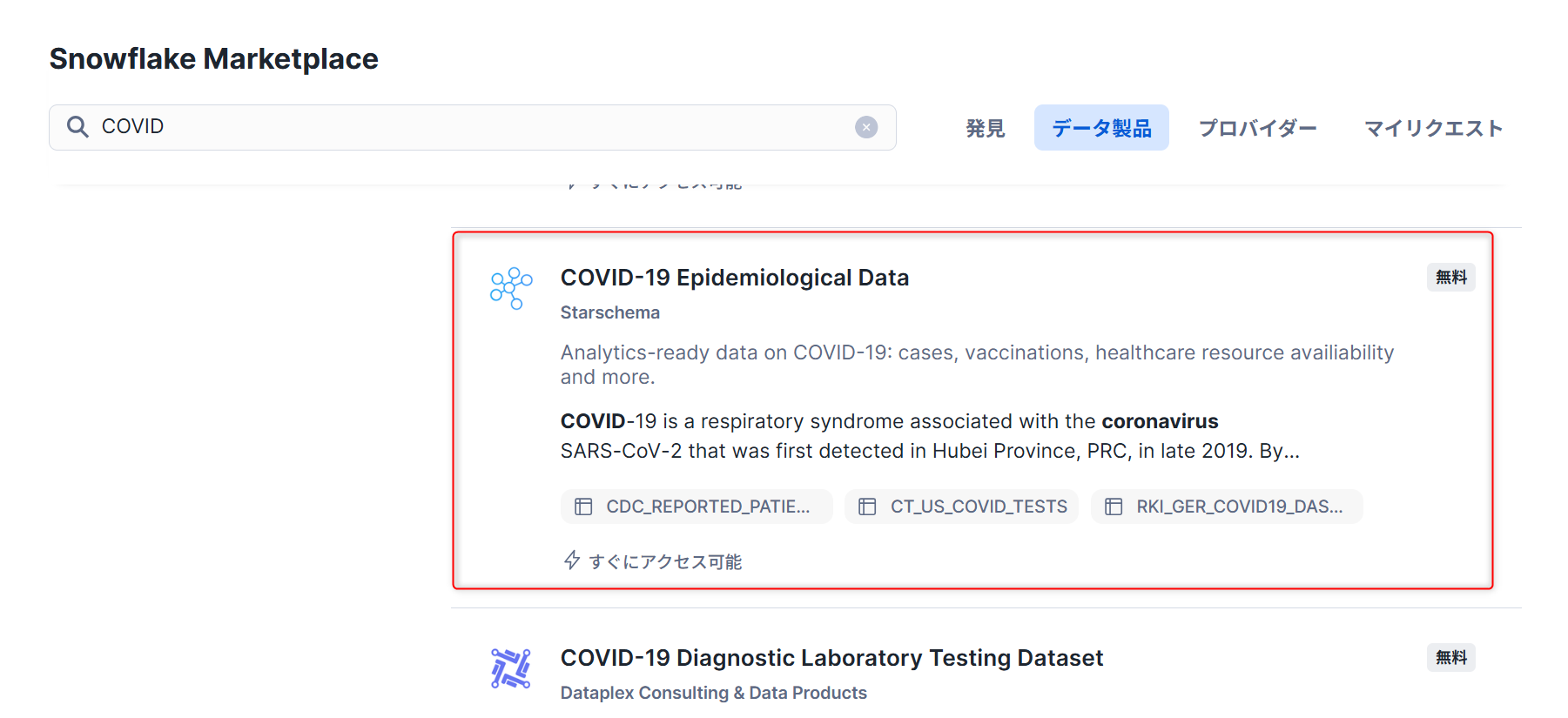
Task: Click the Starschema provider logo icon
Action: pyautogui.click(x=511, y=288)
